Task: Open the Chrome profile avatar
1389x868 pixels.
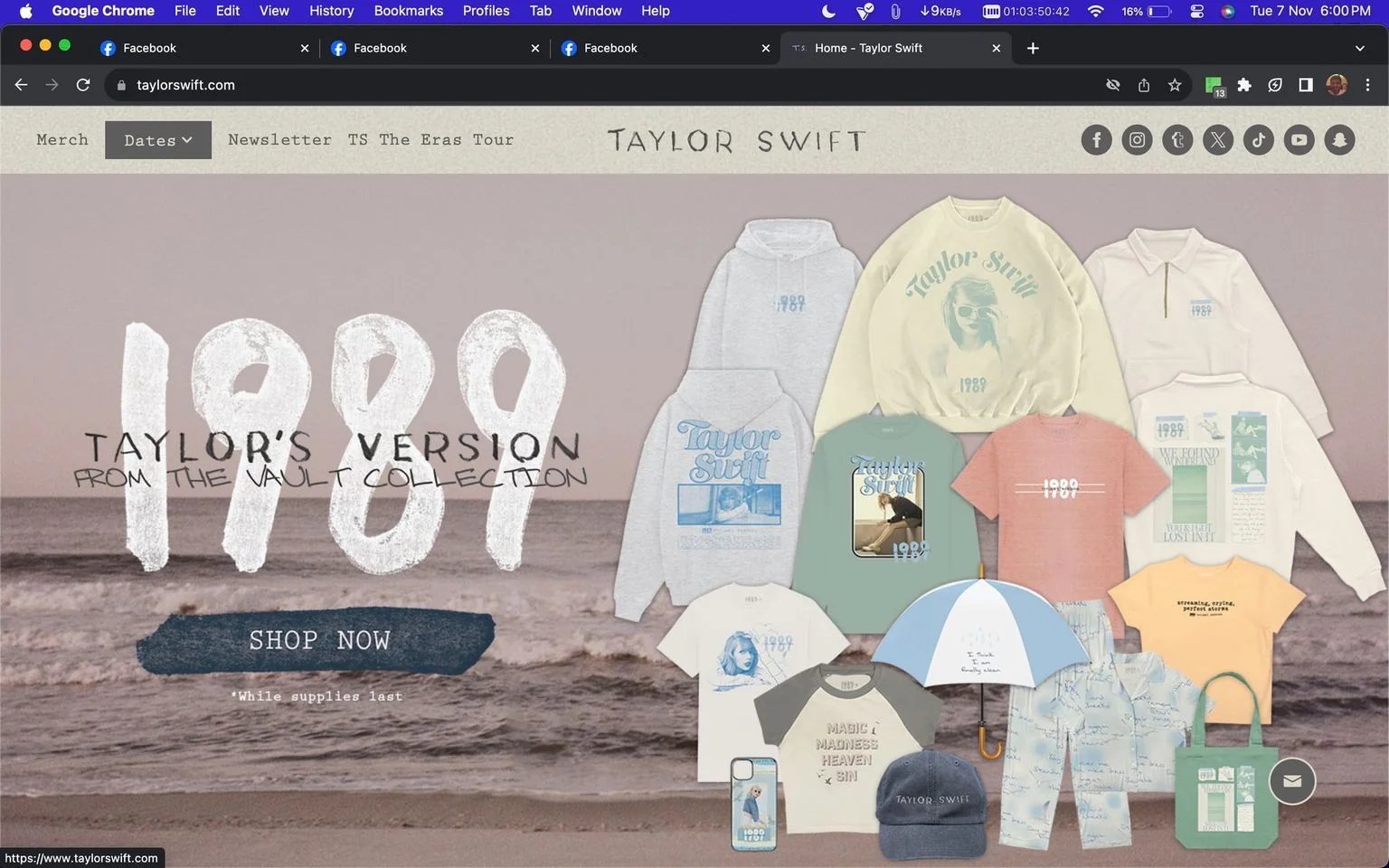Action: pos(1337,85)
